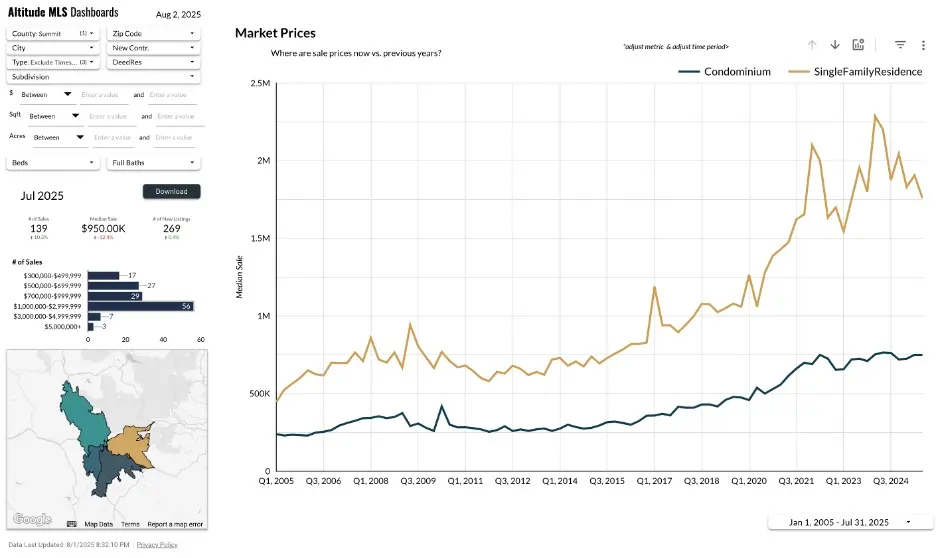Toggle the SingleFamilyResidence legend entry
This screenshot has width=936, height=558.
(855, 72)
